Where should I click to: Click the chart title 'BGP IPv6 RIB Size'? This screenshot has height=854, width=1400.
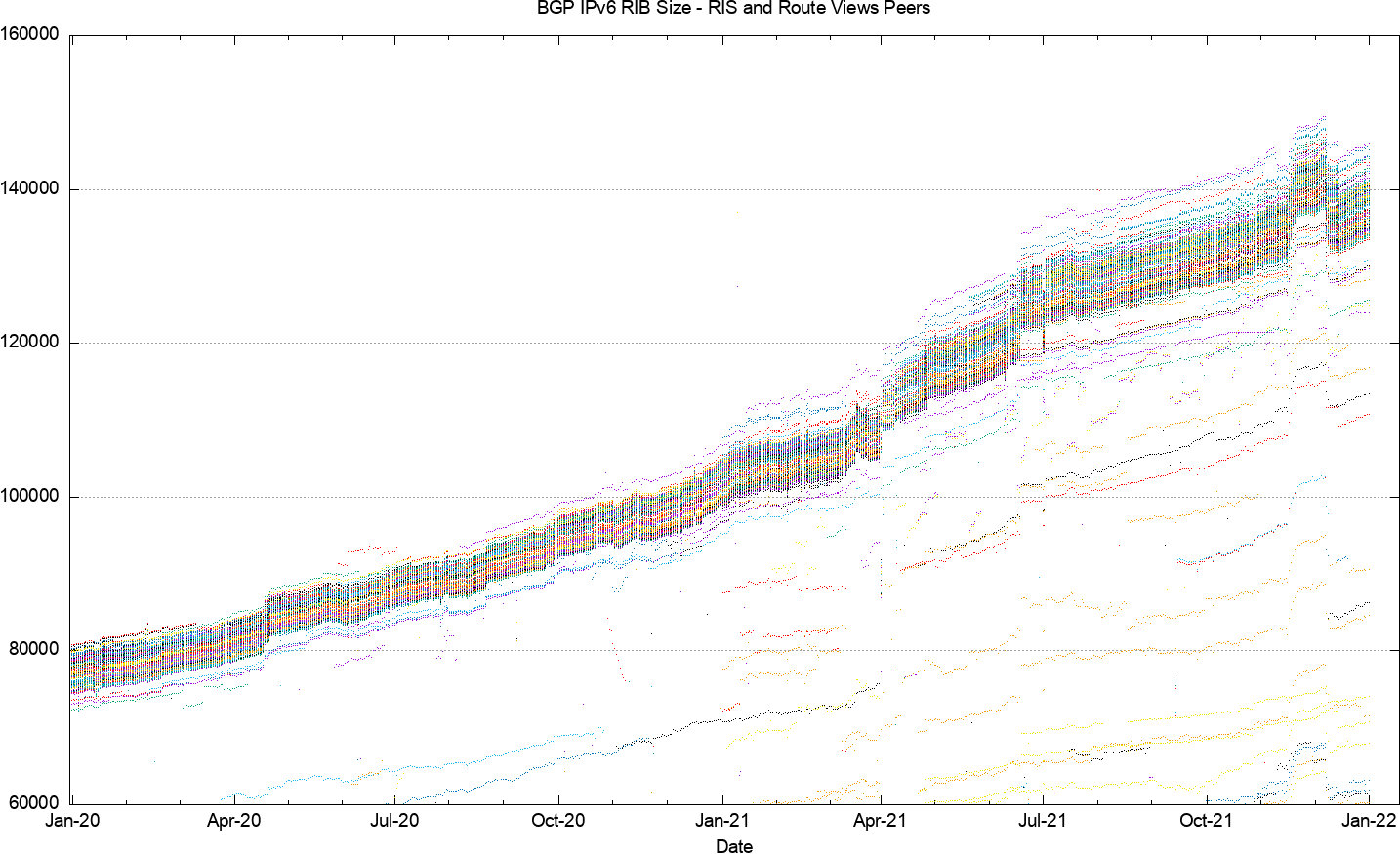pyautogui.click(x=613, y=9)
